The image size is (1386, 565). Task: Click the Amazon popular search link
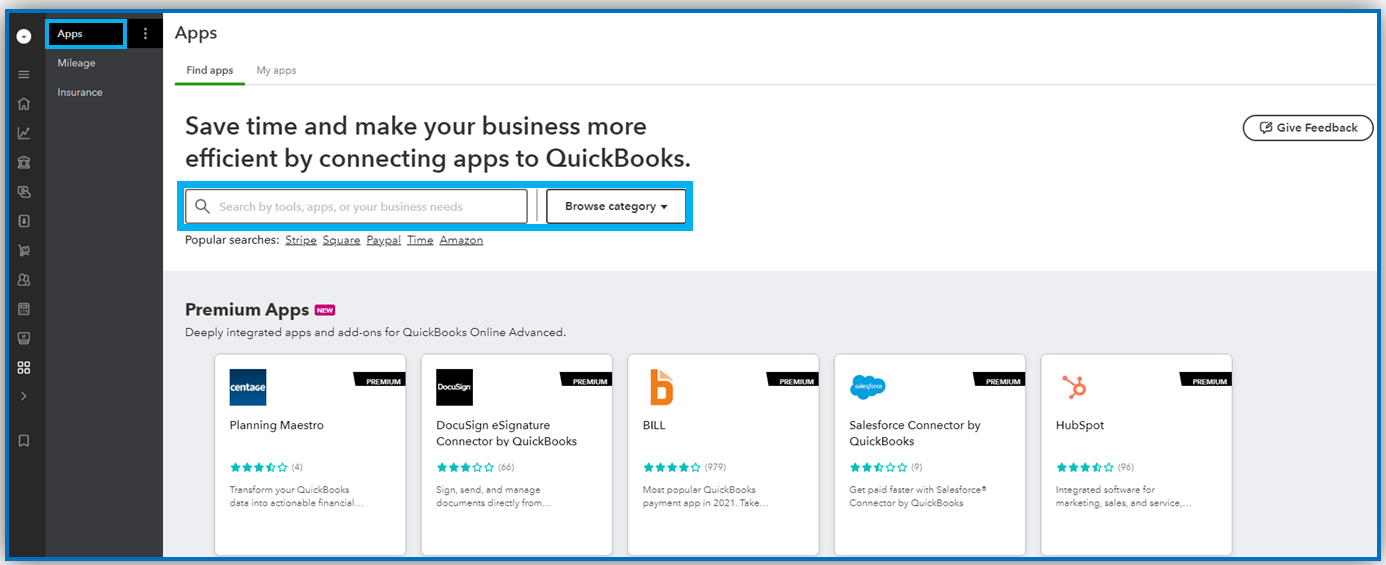coord(461,240)
